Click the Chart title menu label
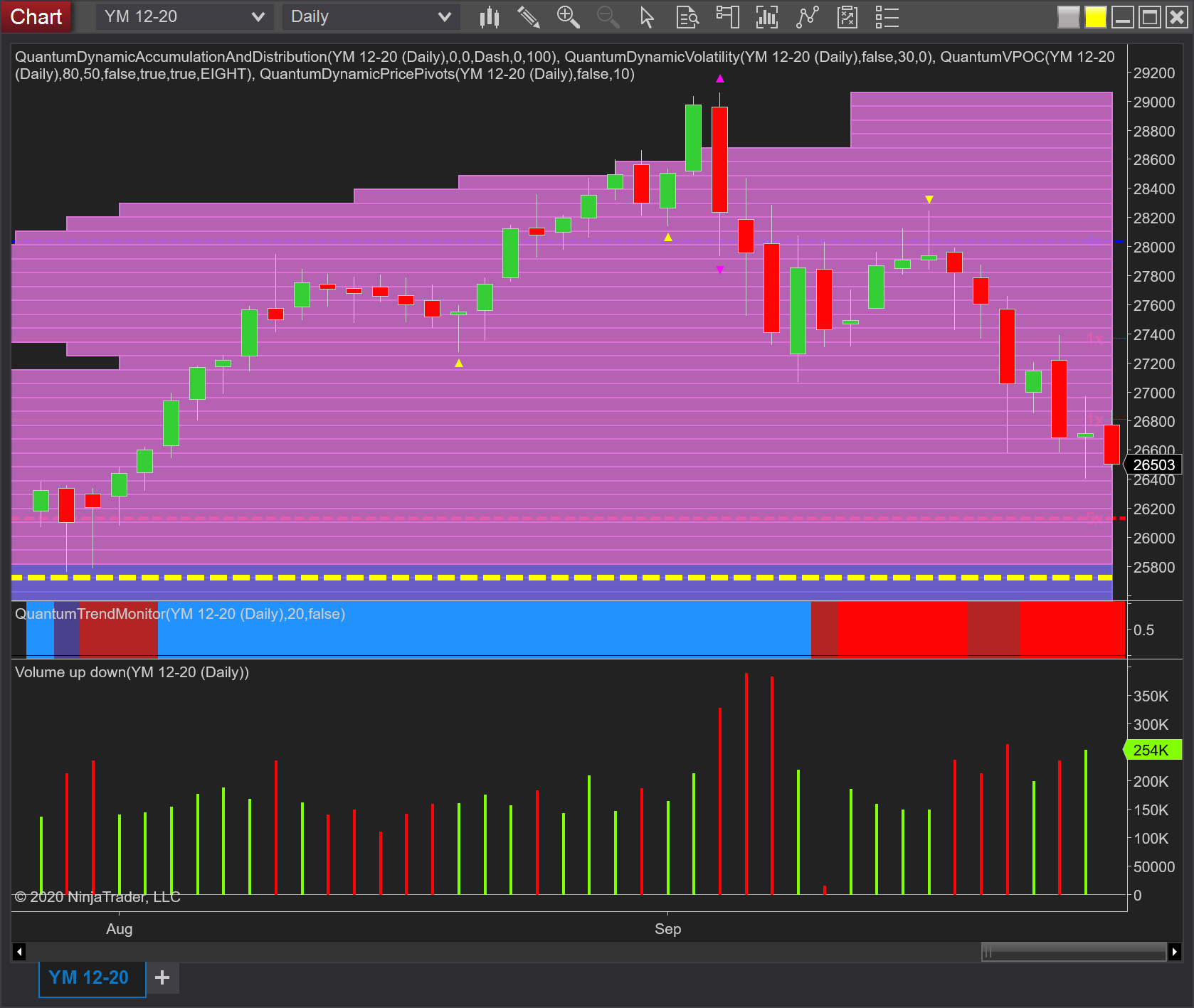 click(x=36, y=17)
